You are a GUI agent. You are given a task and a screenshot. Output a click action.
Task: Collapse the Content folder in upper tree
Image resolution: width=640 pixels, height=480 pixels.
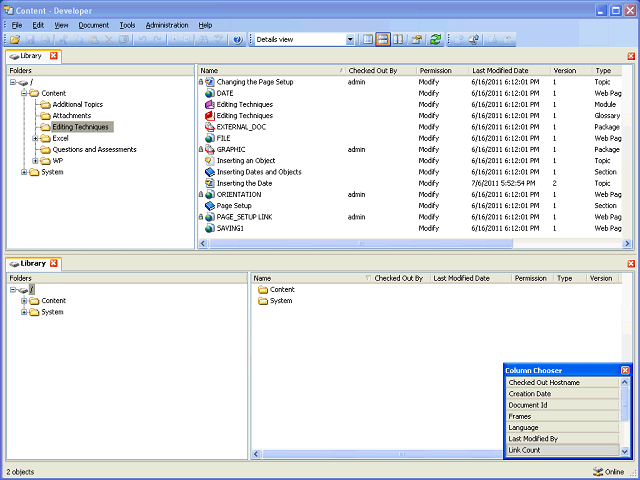tap(24, 93)
